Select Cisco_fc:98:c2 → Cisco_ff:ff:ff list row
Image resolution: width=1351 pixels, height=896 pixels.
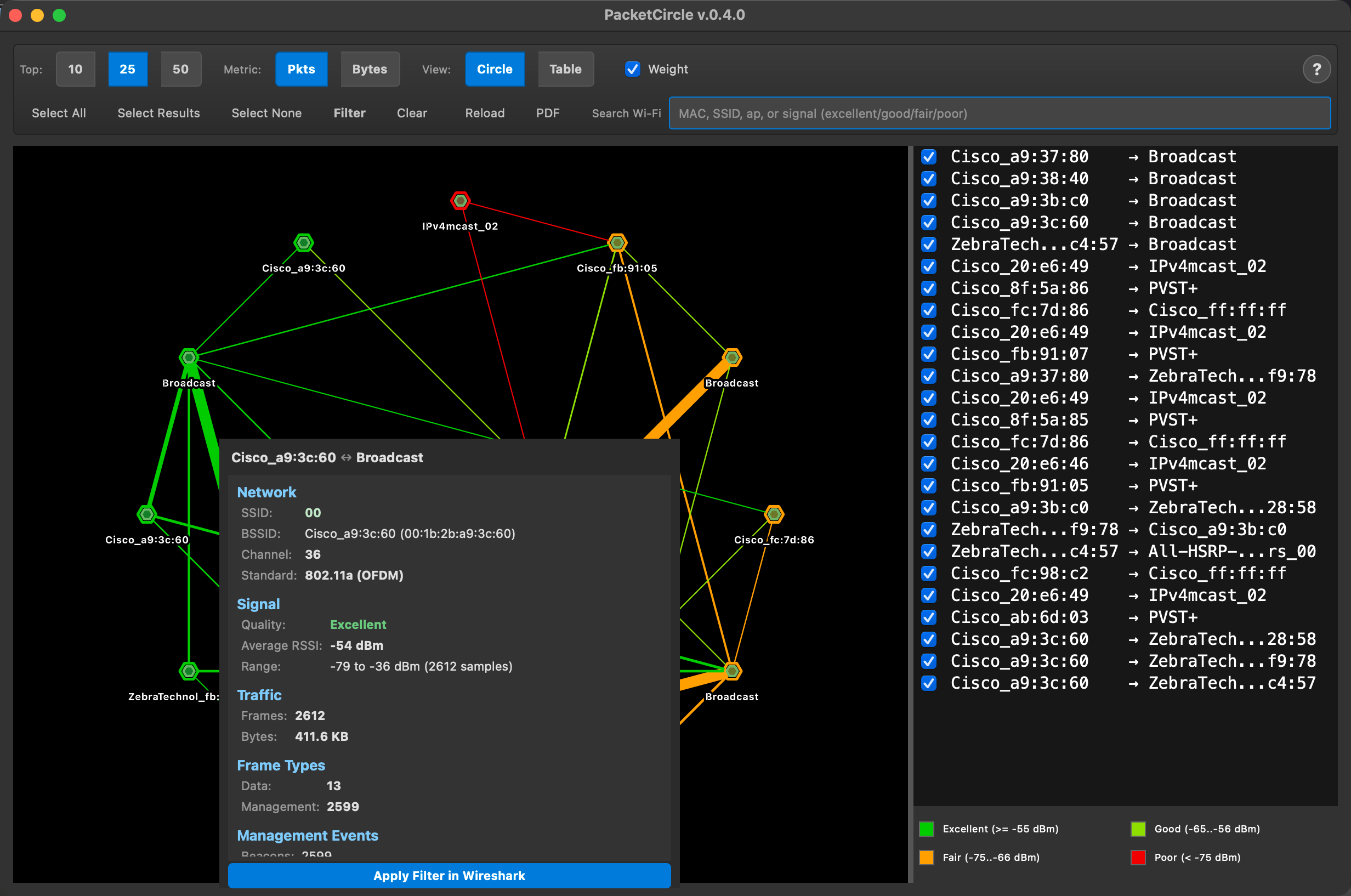click(1125, 574)
